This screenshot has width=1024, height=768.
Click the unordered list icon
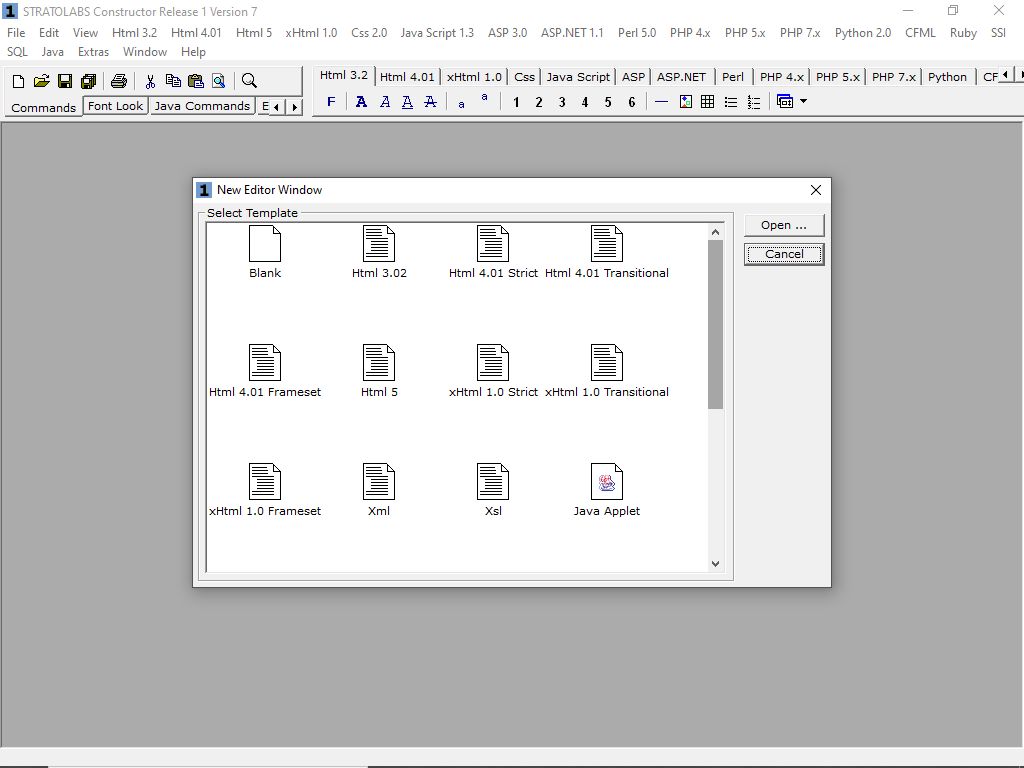pyautogui.click(x=731, y=102)
